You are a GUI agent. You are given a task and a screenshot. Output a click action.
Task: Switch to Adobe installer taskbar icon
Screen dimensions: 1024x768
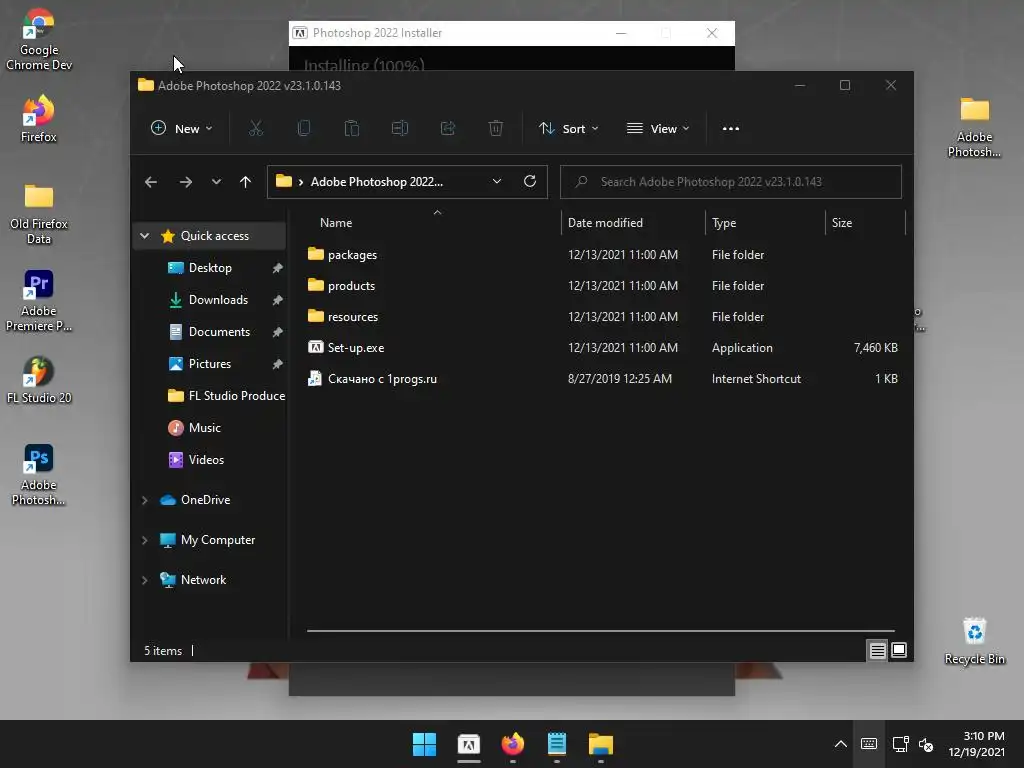469,744
